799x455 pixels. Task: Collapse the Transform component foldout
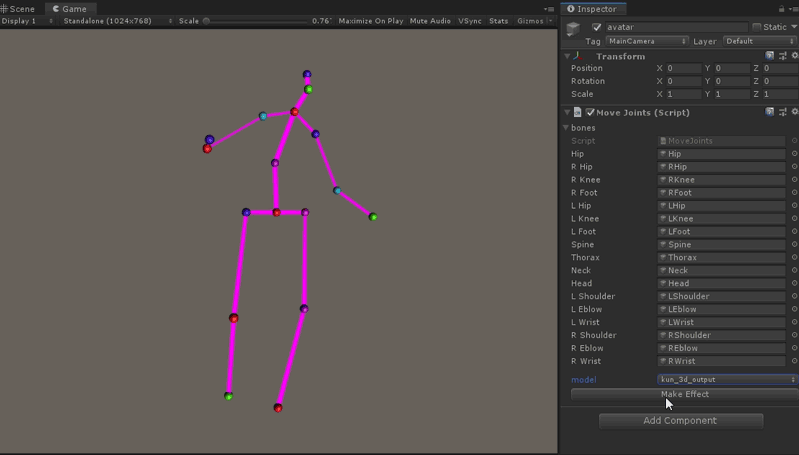click(567, 56)
